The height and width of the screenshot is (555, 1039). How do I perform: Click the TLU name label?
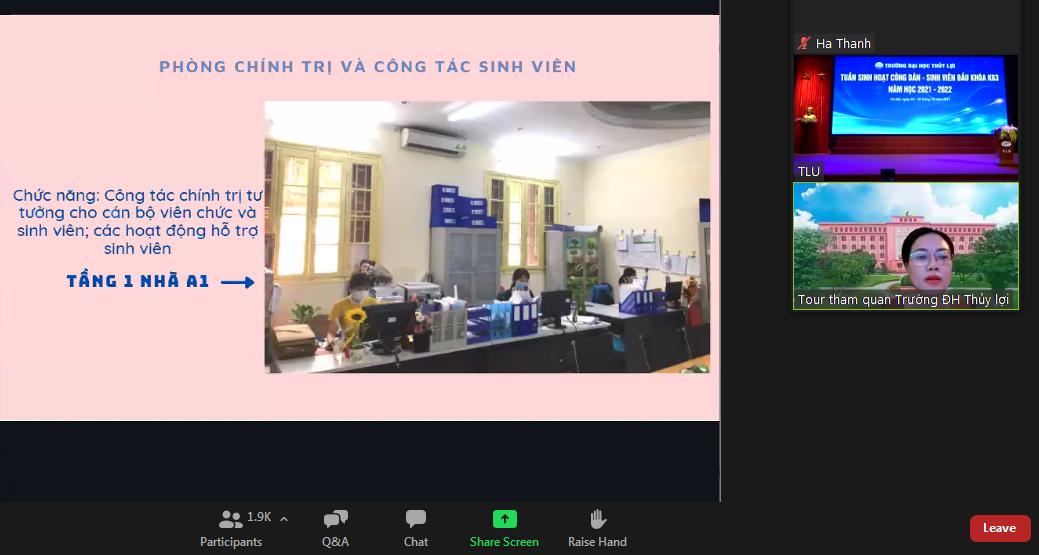[809, 171]
